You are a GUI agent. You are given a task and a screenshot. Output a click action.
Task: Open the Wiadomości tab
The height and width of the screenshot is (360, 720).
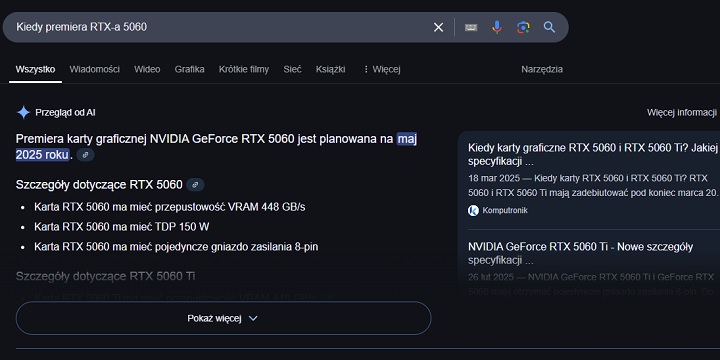(x=95, y=69)
